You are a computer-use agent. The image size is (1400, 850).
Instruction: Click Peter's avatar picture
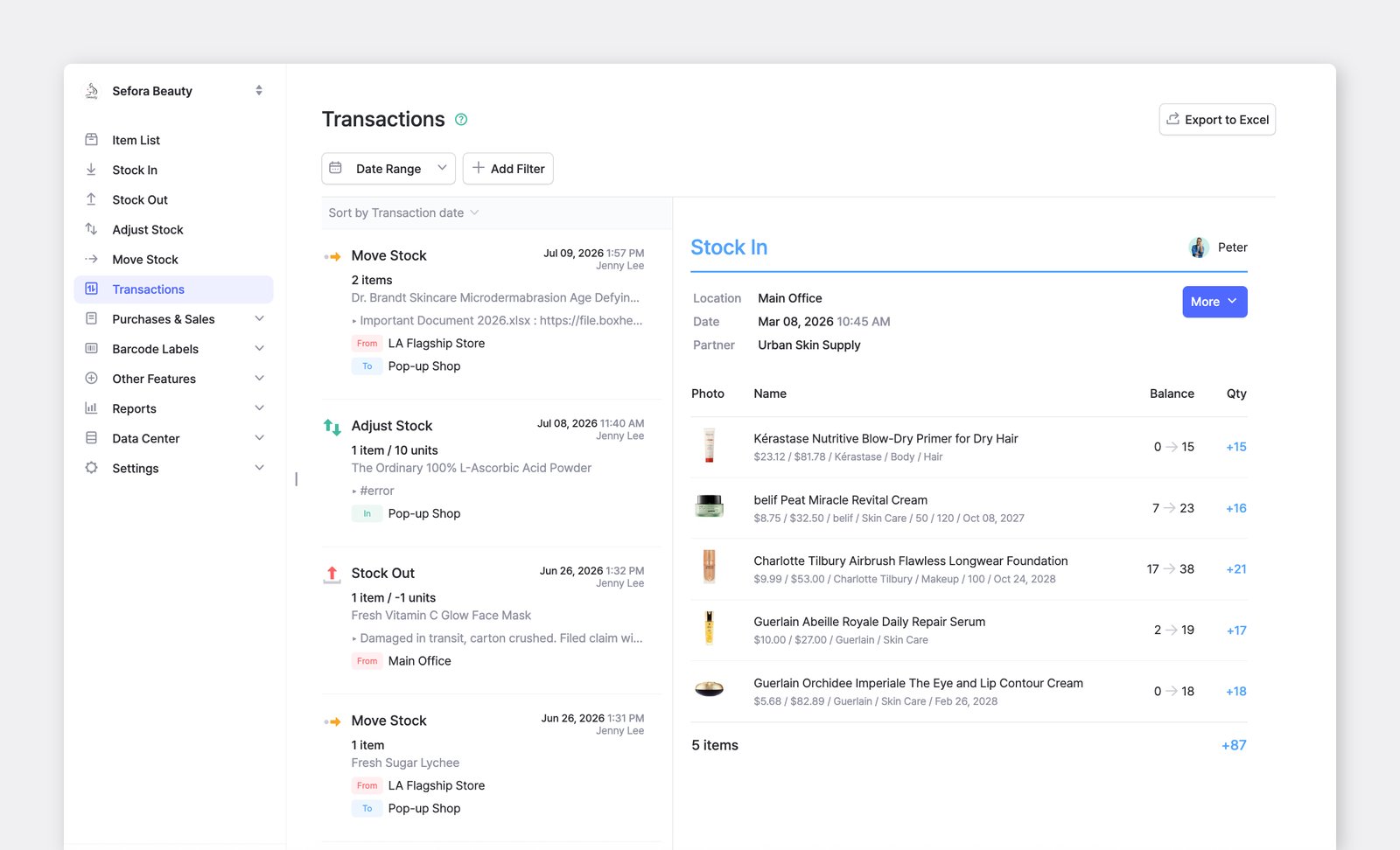(1199, 247)
